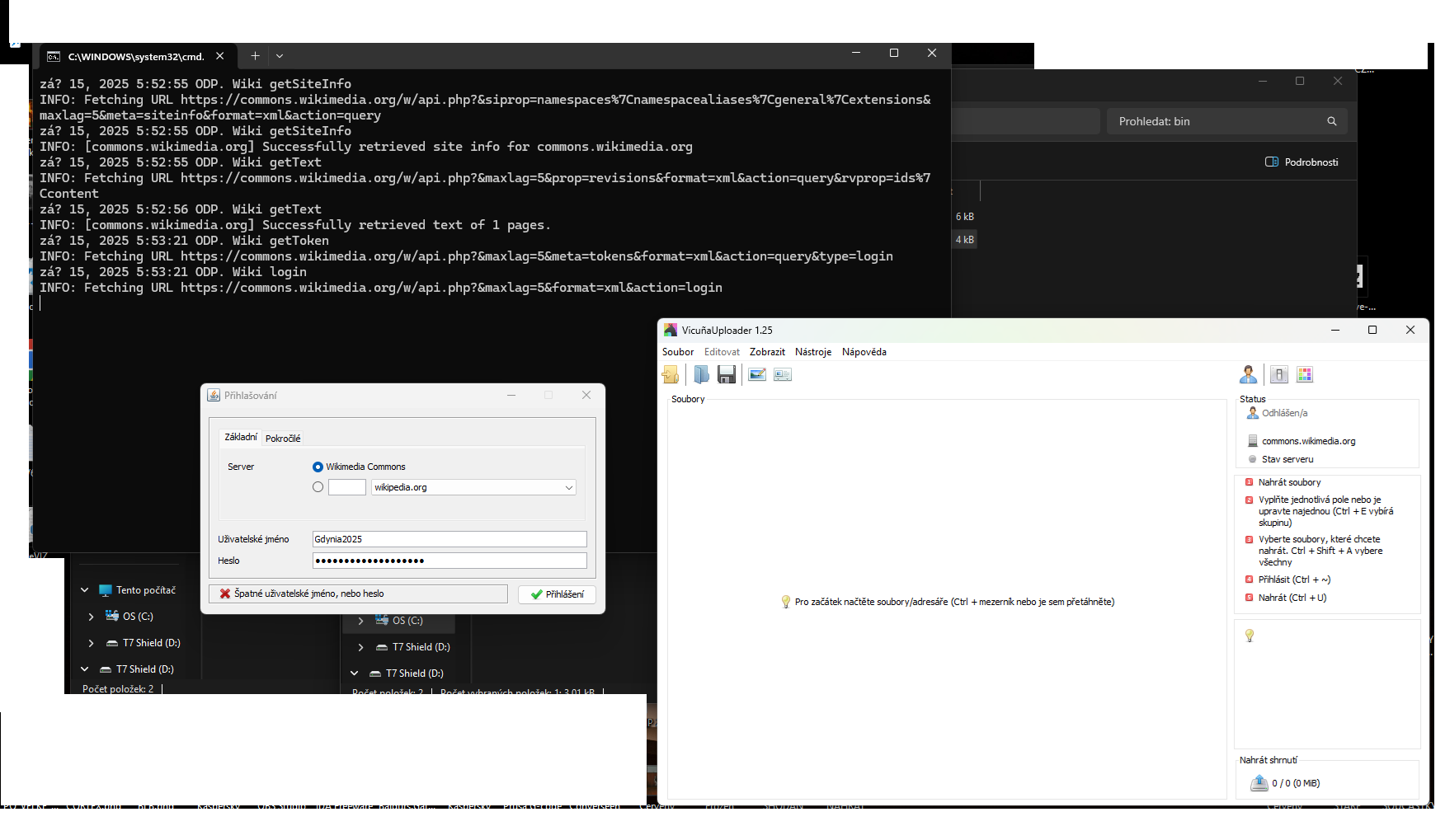Click the blue open-session folder icon
This screenshot has height=840, width=1445.
click(701, 375)
